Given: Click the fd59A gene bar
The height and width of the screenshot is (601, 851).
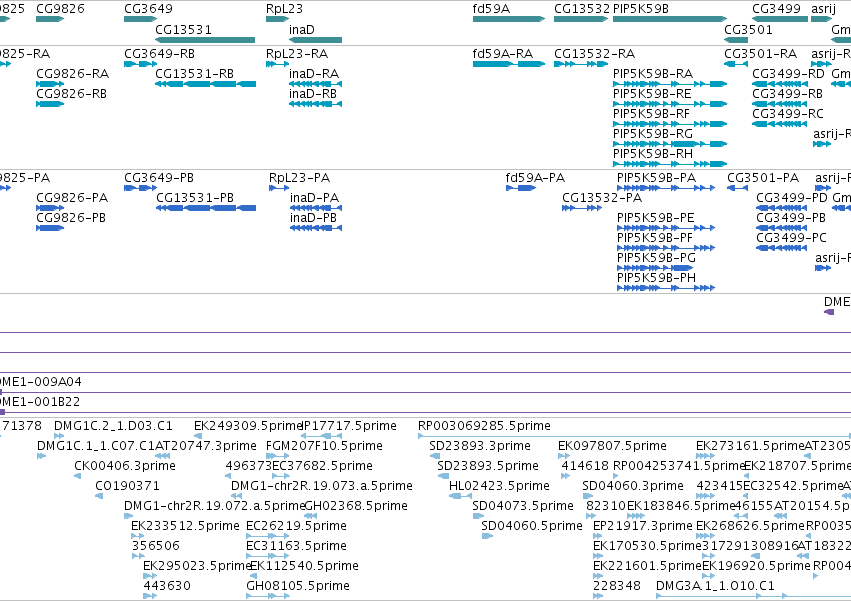Looking at the screenshot, I should pyautogui.click(x=509, y=19).
